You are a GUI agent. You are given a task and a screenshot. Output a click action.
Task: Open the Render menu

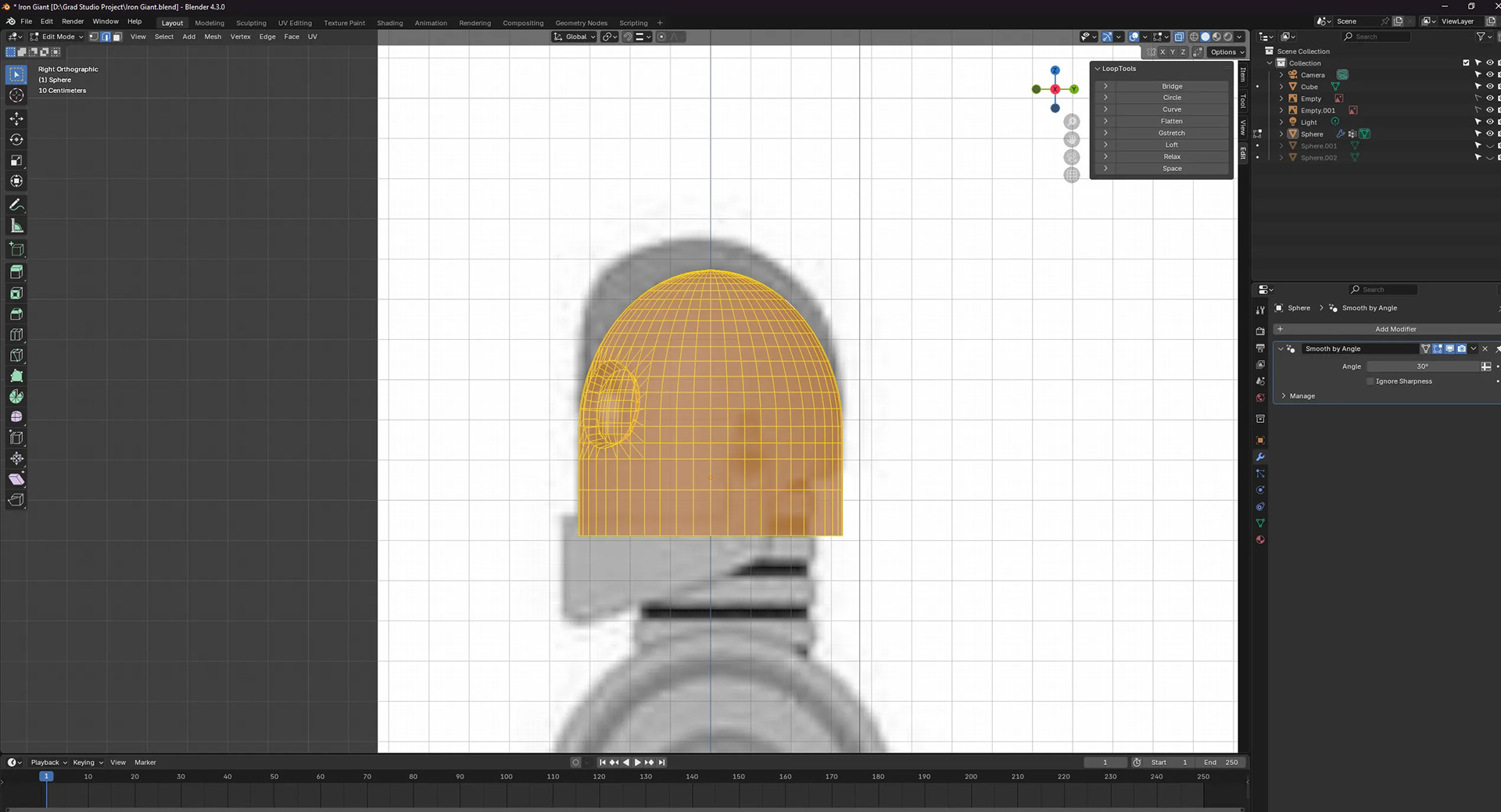click(x=73, y=22)
